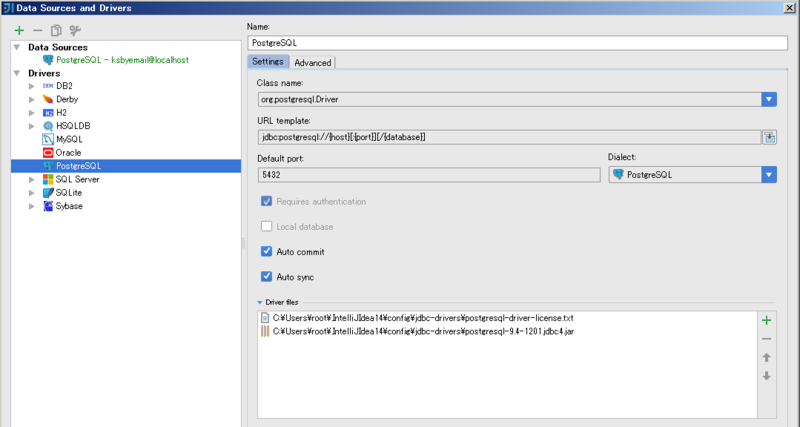Switch to the Settings tab
The image size is (800, 427).
coord(268,61)
